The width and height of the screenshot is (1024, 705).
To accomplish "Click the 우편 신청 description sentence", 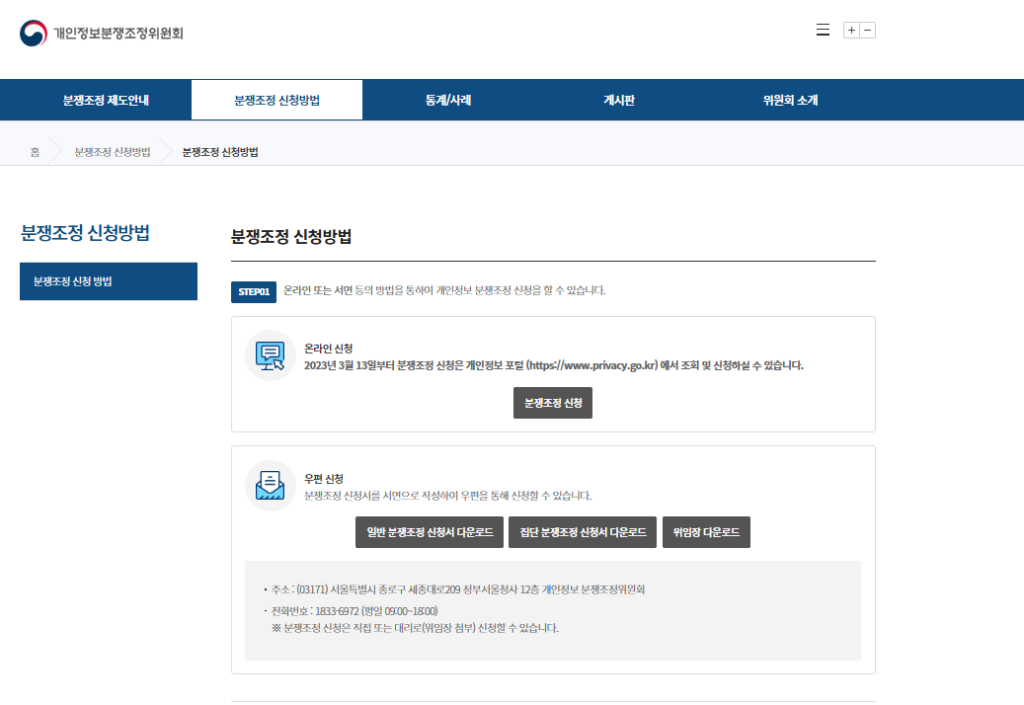I will click(448, 496).
